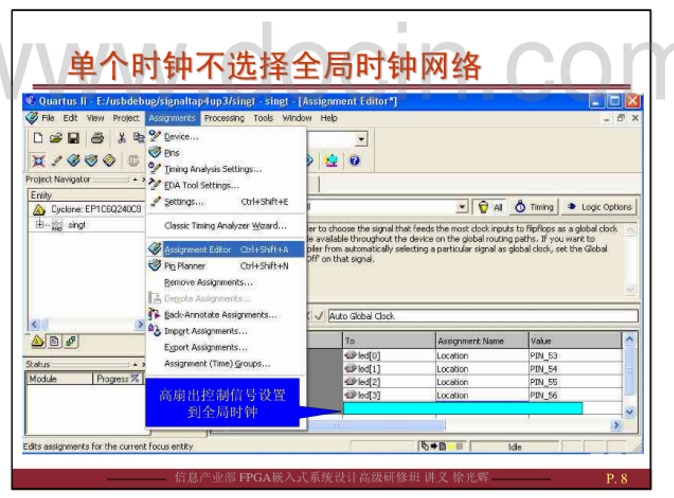Click the Import Assignments entry icon
Viewport: 674px width, 498px height.
click(155, 330)
